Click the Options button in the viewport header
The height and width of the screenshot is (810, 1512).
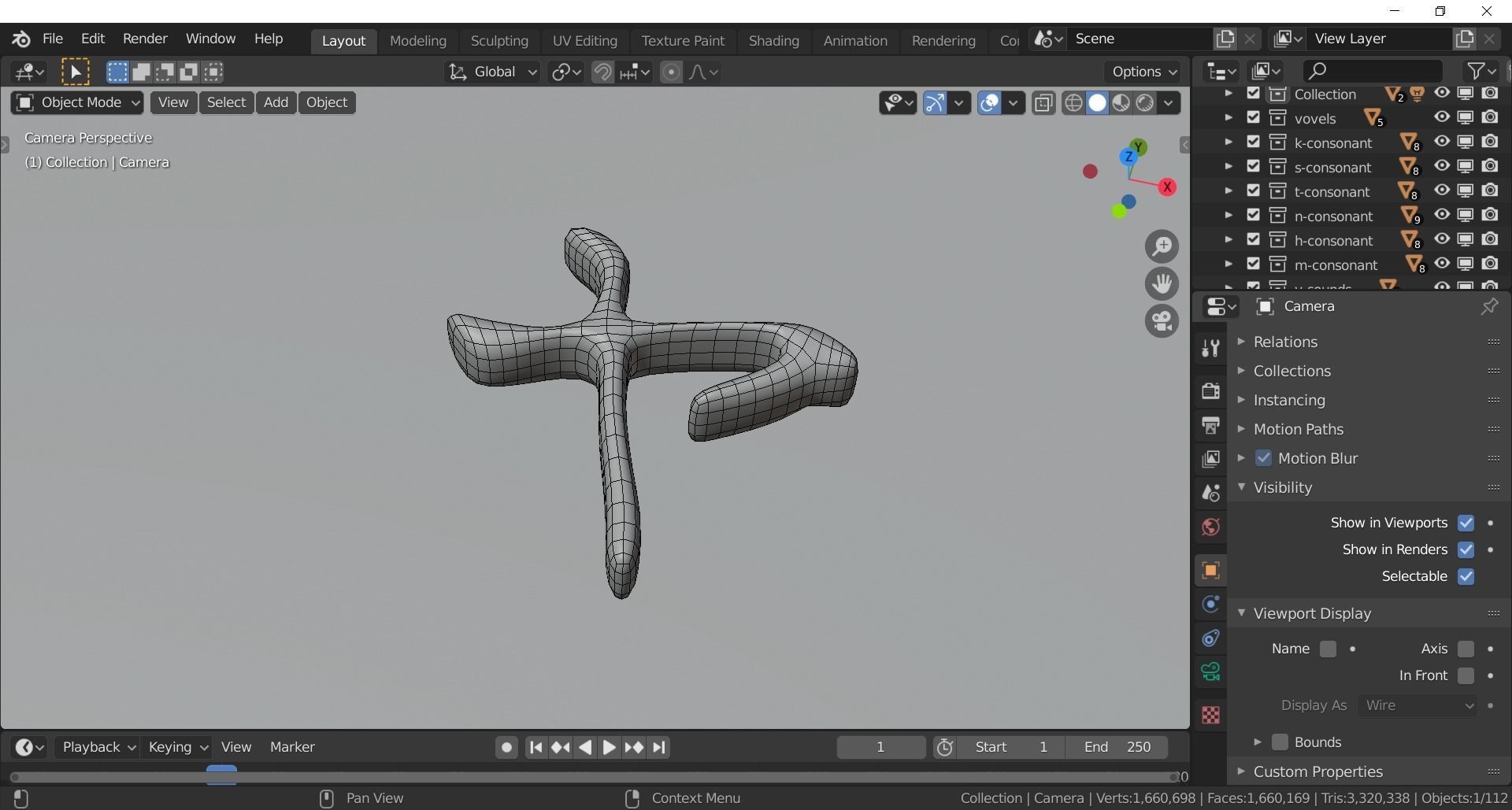tap(1143, 71)
